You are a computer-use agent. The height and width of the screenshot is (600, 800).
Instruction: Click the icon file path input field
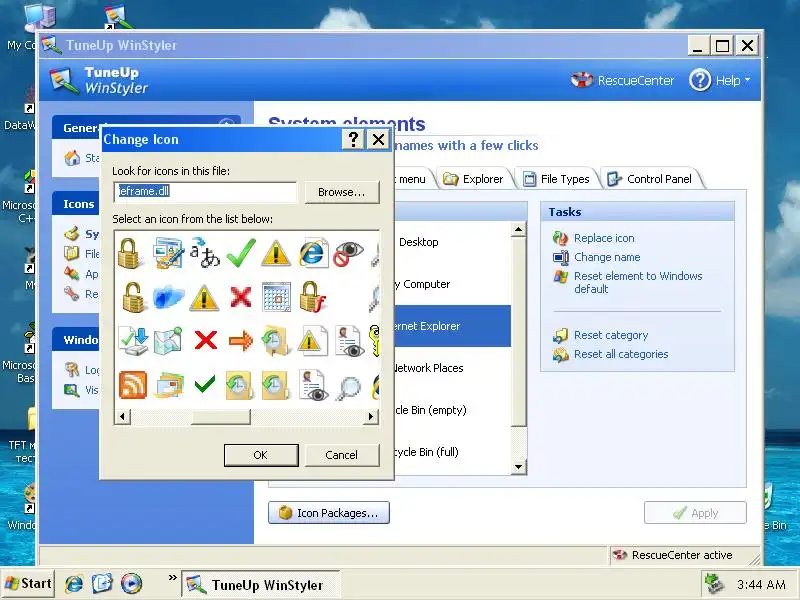click(205, 192)
